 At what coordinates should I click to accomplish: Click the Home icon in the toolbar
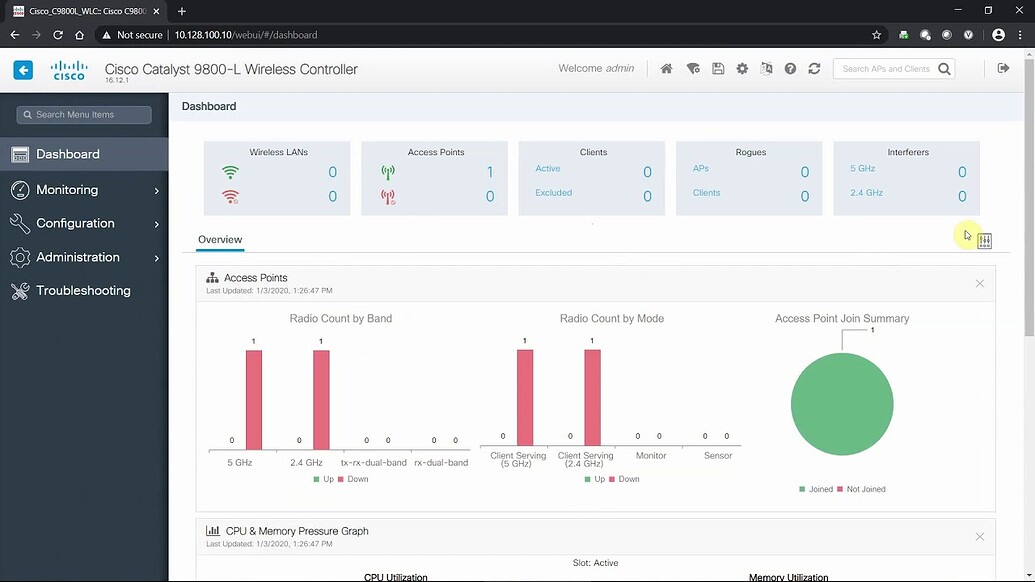(x=665, y=68)
